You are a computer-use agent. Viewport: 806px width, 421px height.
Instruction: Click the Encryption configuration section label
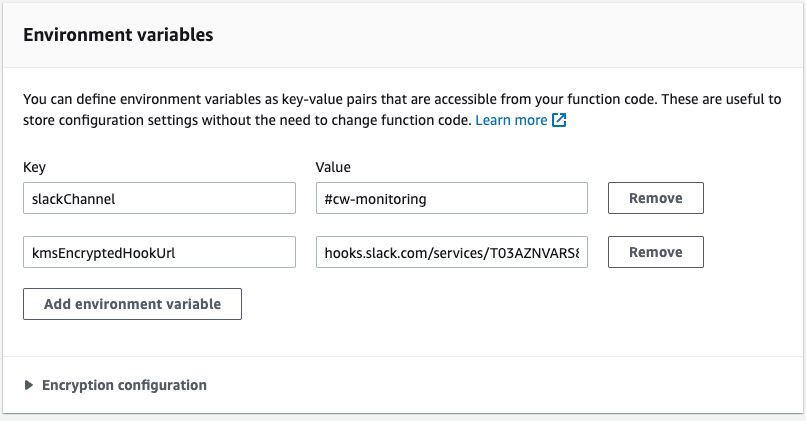tap(124, 385)
